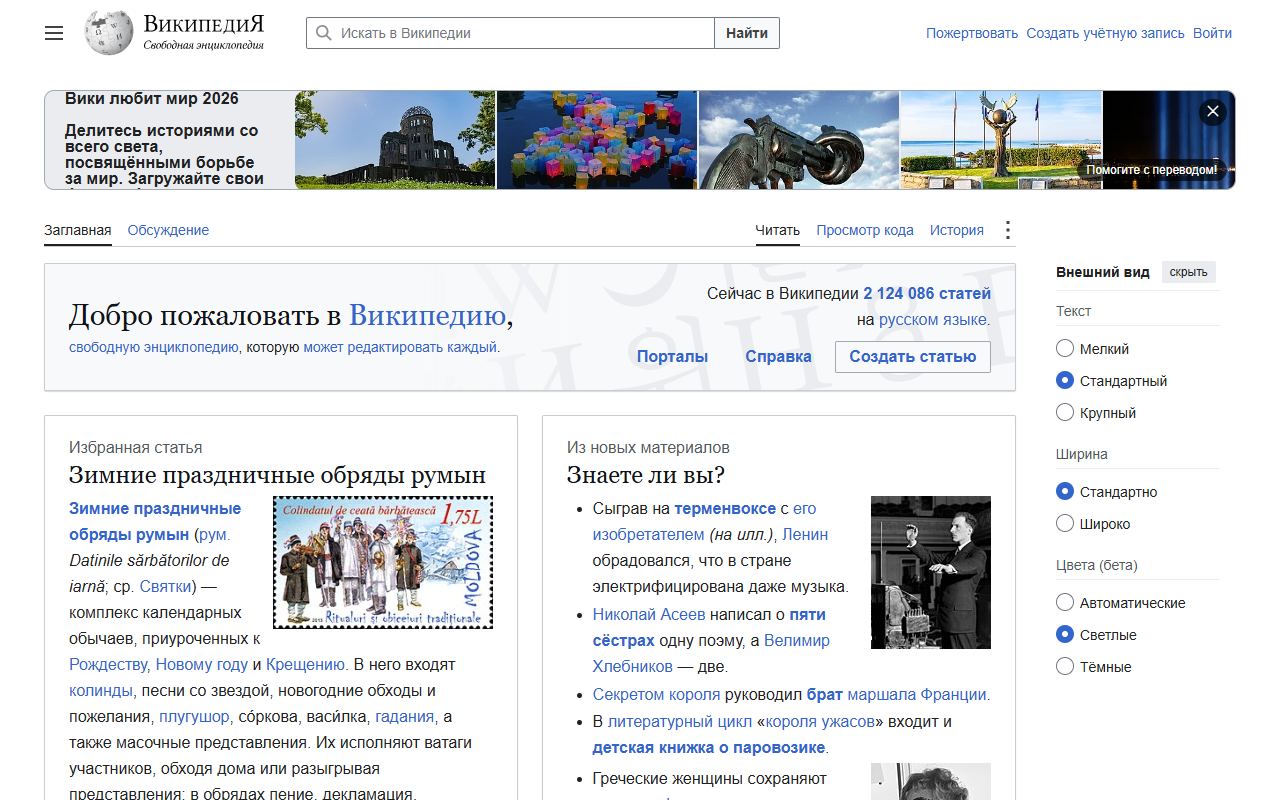
Task: Click the 2 124 086 статей link
Action: tap(927, 294)
